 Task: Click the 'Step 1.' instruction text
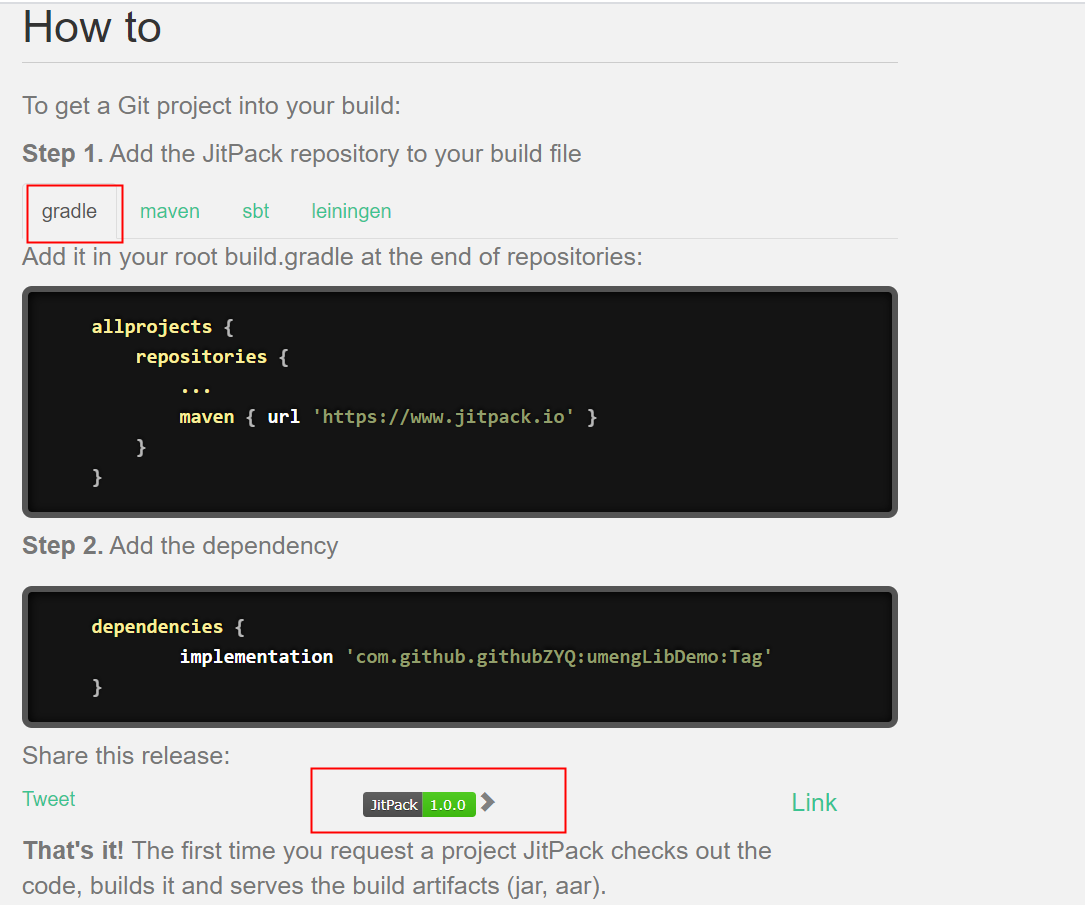click(x=302, y=154)
